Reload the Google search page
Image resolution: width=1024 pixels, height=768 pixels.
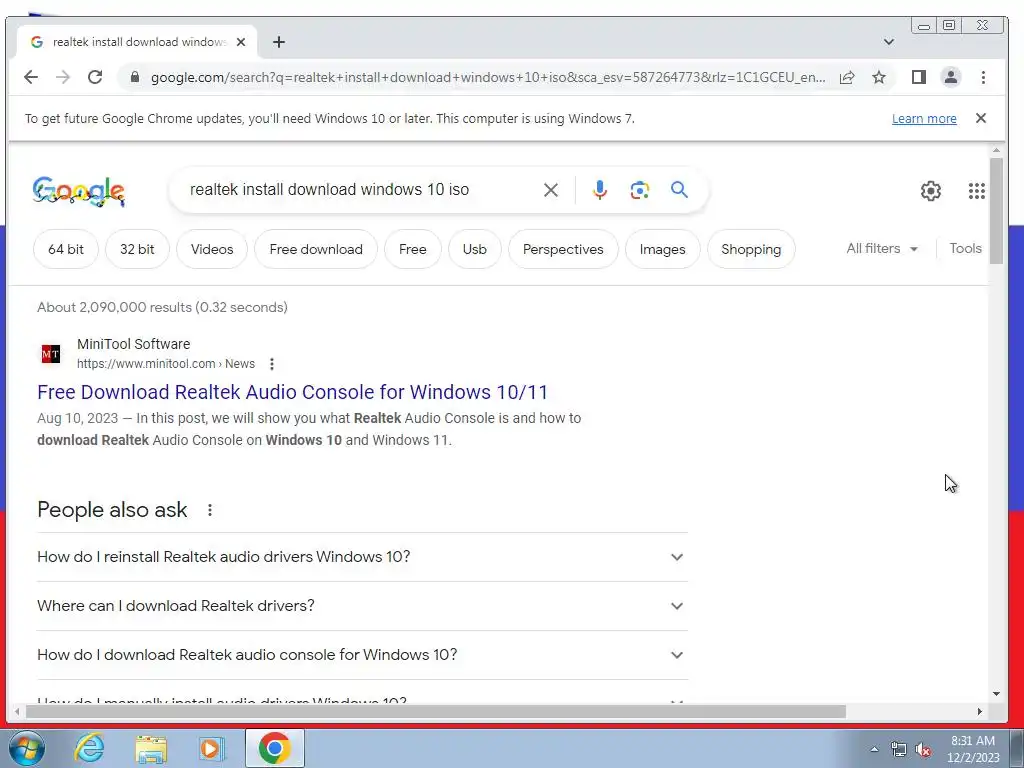[95, 77]
